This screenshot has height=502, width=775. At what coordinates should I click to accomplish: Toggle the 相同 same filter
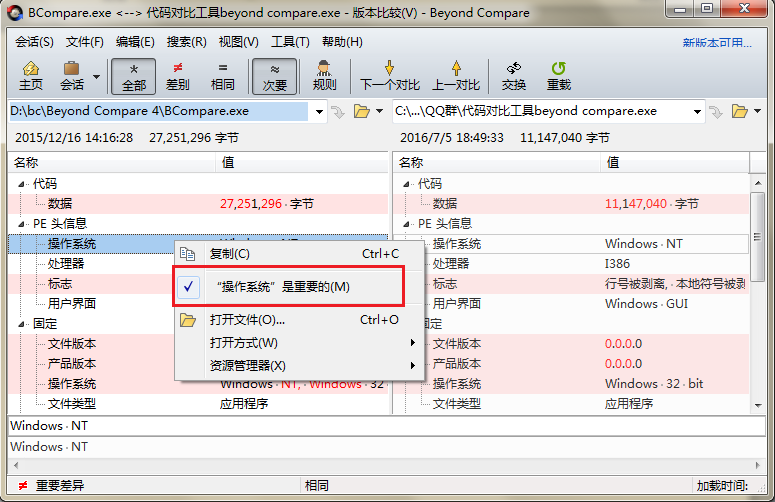click(222, 76)
